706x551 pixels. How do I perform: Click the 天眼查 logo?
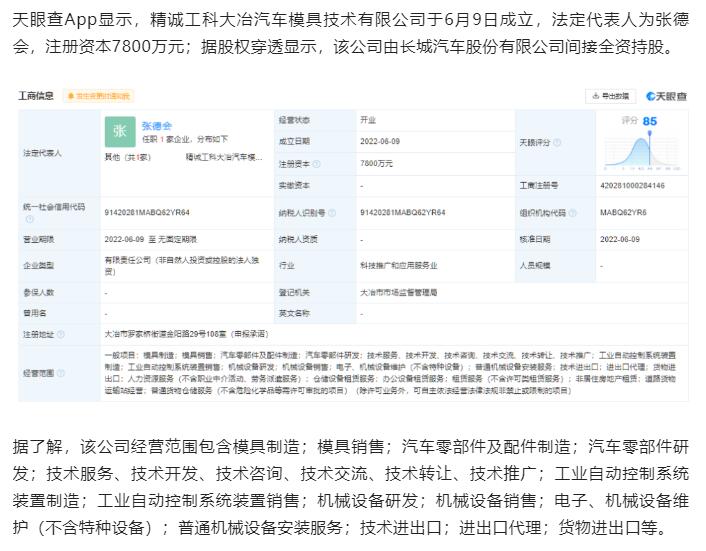pos(666,96)
